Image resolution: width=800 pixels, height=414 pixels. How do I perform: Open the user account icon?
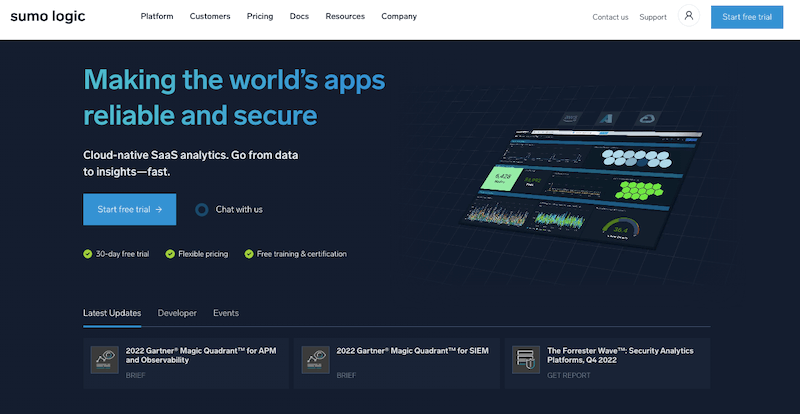pos(689,16)
